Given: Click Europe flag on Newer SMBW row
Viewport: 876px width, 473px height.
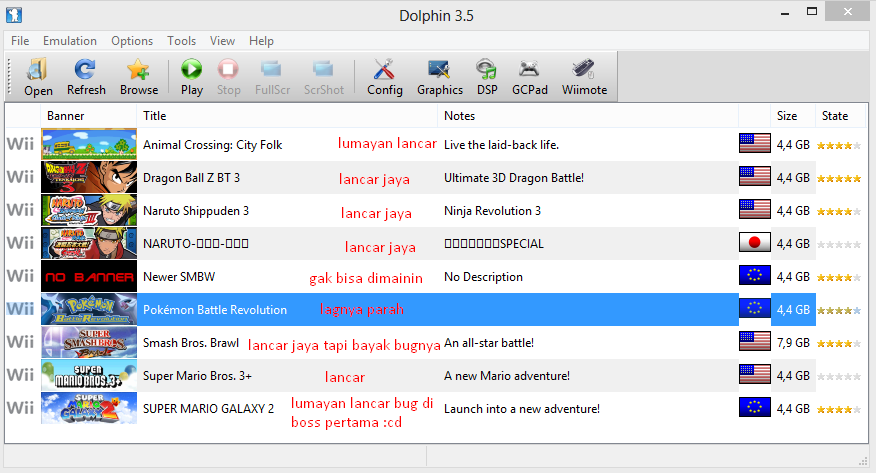Looking at the screenshot, I should (x=754, y=275).
